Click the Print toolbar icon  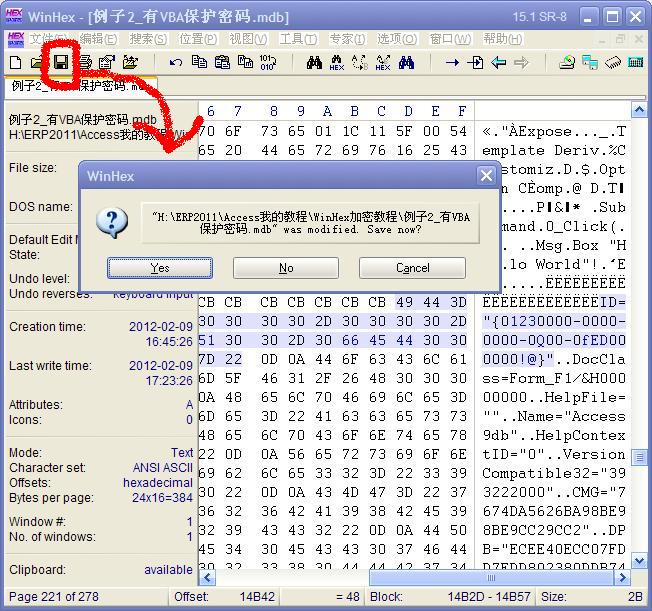coord(85,62)
